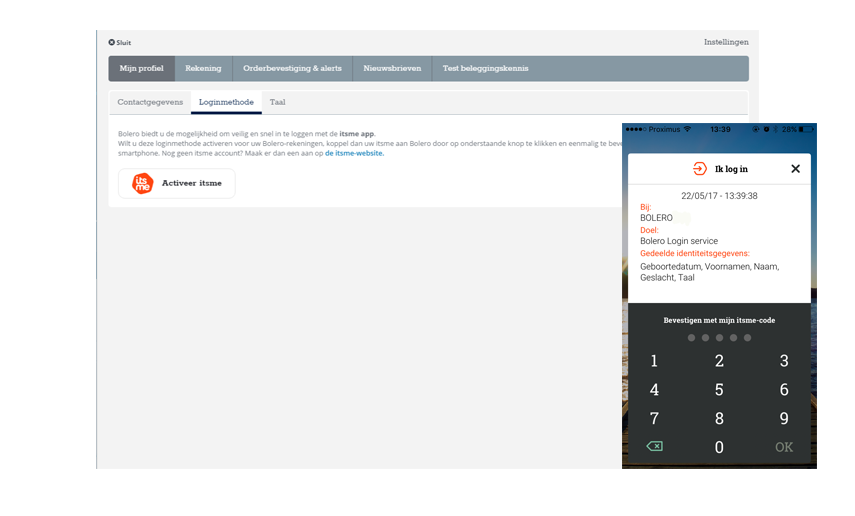Image resolution: width=855 pixels, height=516 pixels.
Task: Tap digit 5 on keypad
Action: click(719, 390)
